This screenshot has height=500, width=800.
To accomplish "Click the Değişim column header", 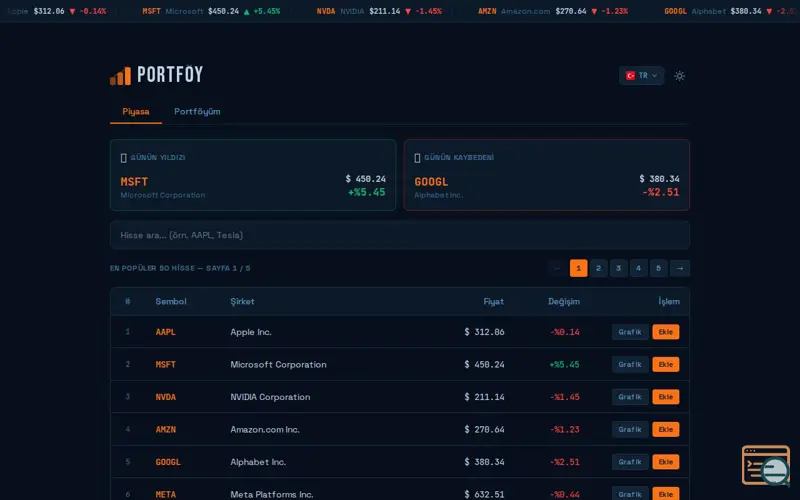I will 564,302.
